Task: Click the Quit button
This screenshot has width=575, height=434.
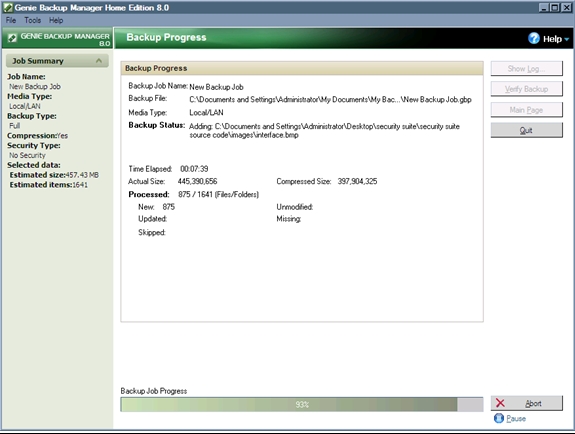Action: pos(526,130)
